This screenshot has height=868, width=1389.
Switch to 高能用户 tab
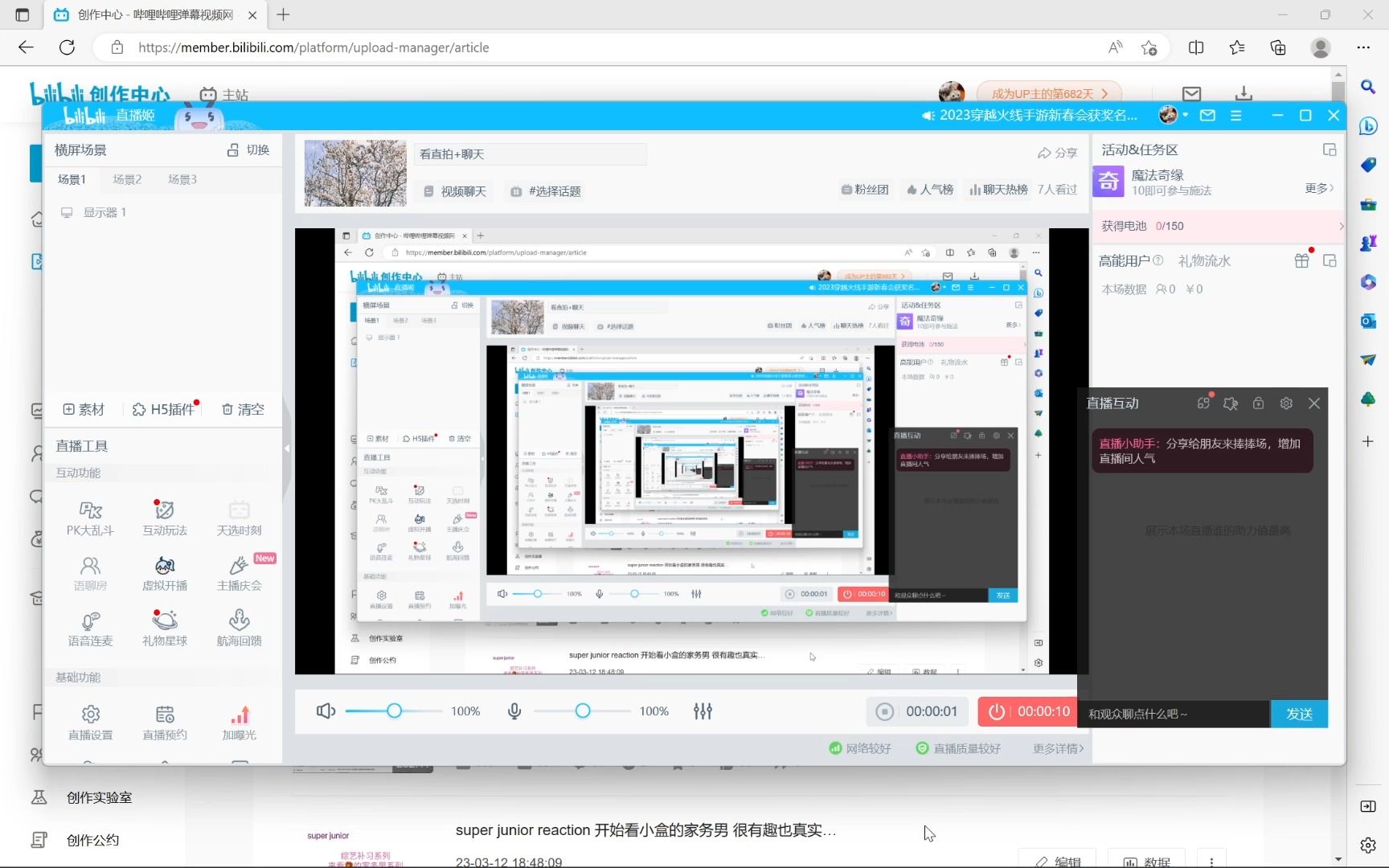[x=1125, y=260]
